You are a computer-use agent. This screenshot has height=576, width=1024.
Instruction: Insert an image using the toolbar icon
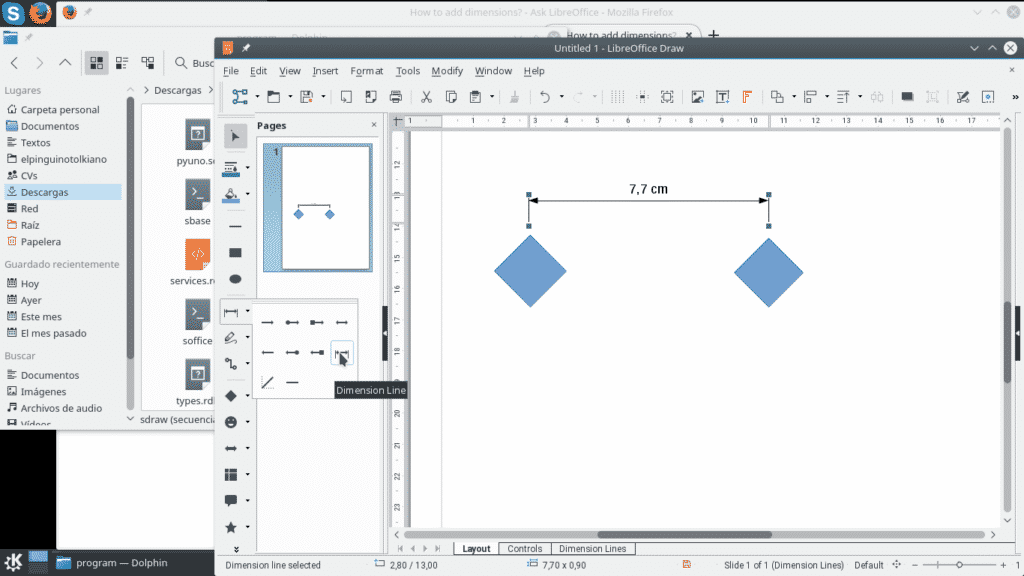point(697,97)
